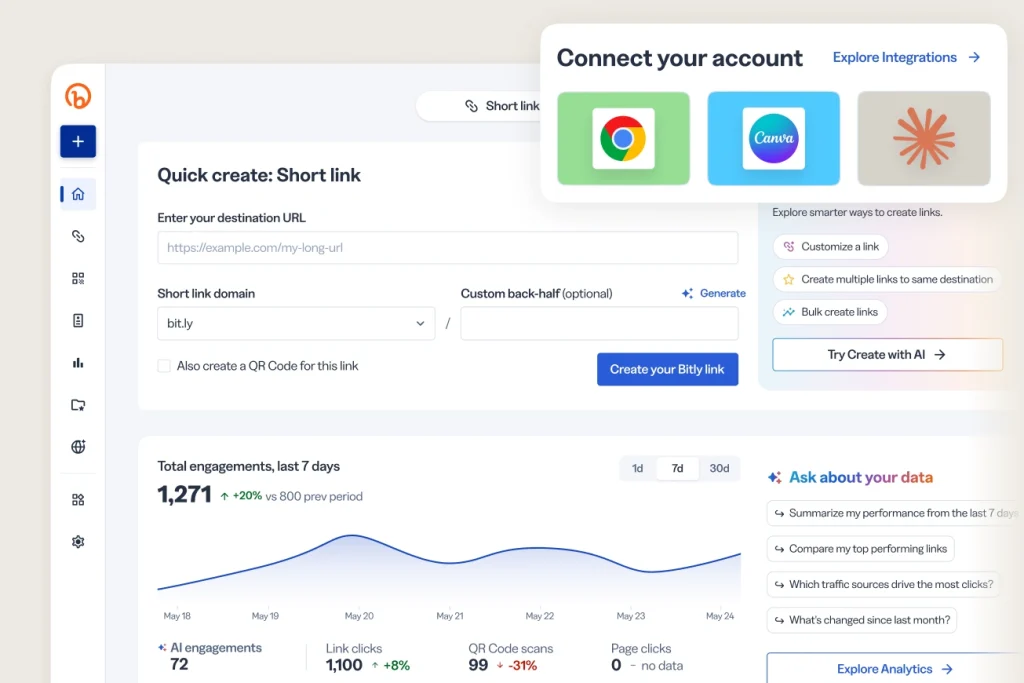Click Create your Bitly link button
This screenshot has width=1024, height=683.
[x=667, y=369]
